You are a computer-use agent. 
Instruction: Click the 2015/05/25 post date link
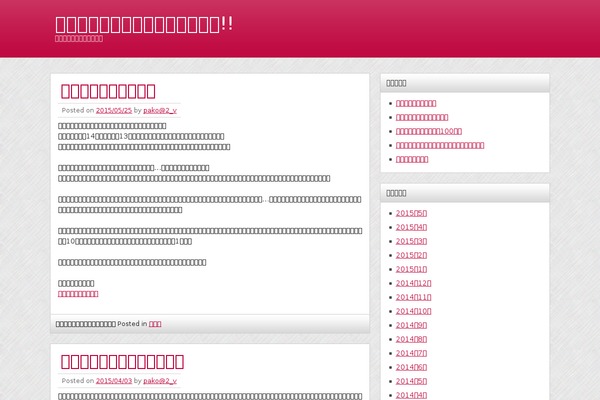[x=114, y=110]
